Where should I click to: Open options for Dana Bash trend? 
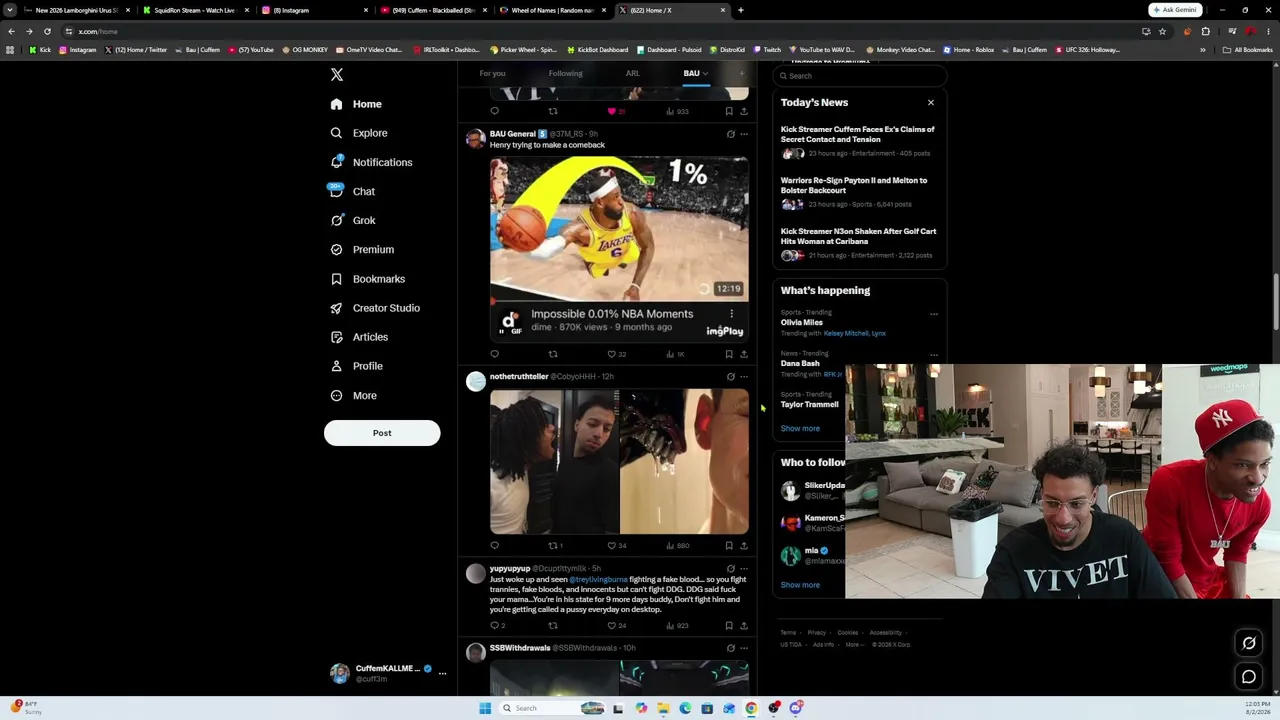[934, 355]
